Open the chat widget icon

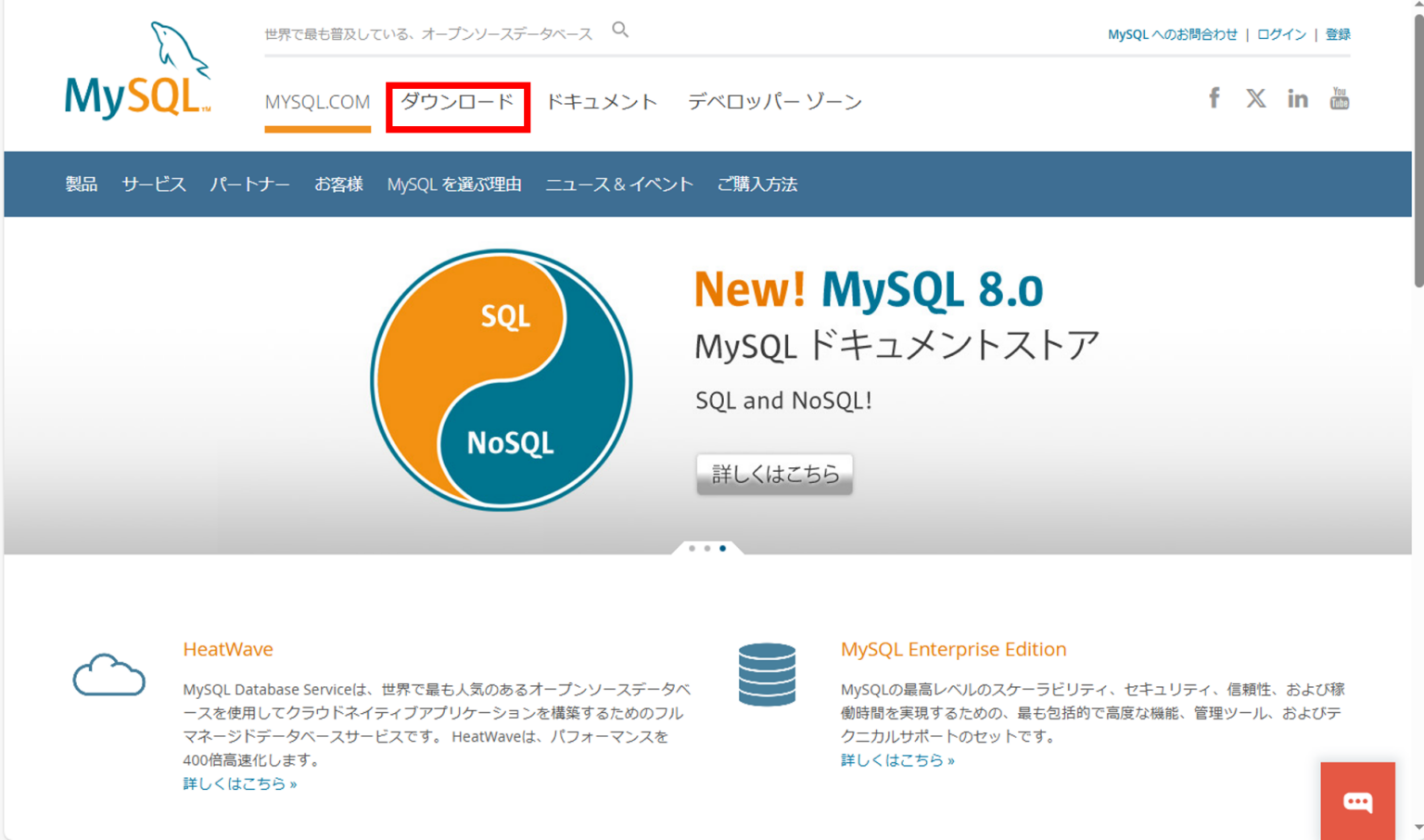click(1357, 801)
